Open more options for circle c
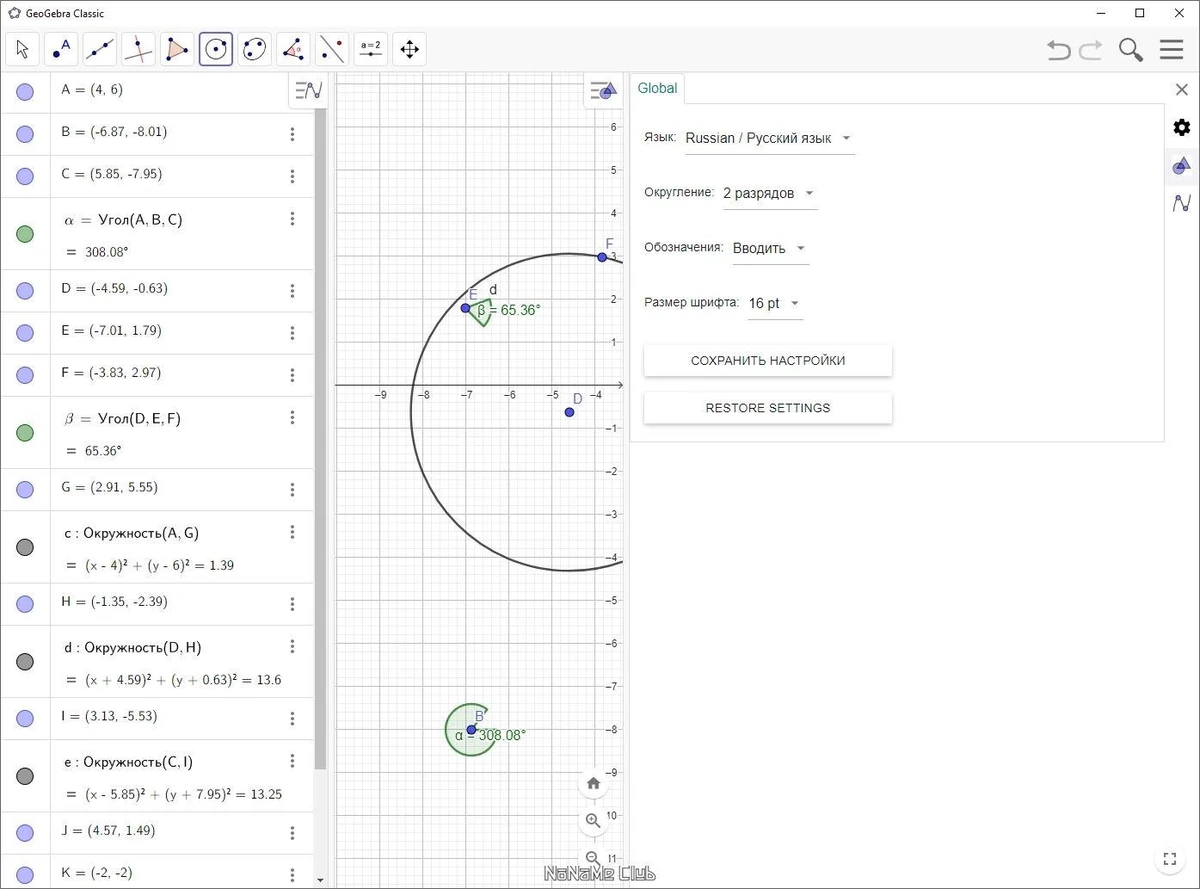The image size is (1200, 889). 292,532
